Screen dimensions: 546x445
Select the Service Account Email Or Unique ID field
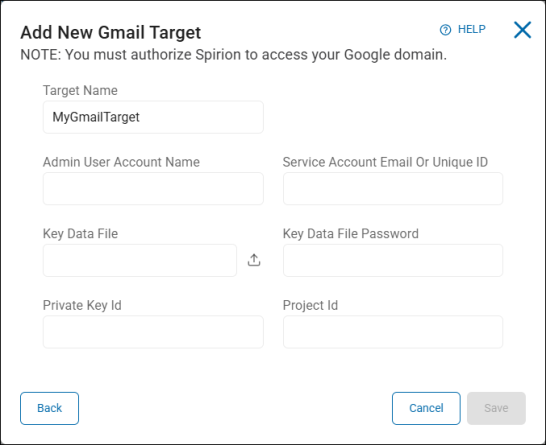pos(393,188)
